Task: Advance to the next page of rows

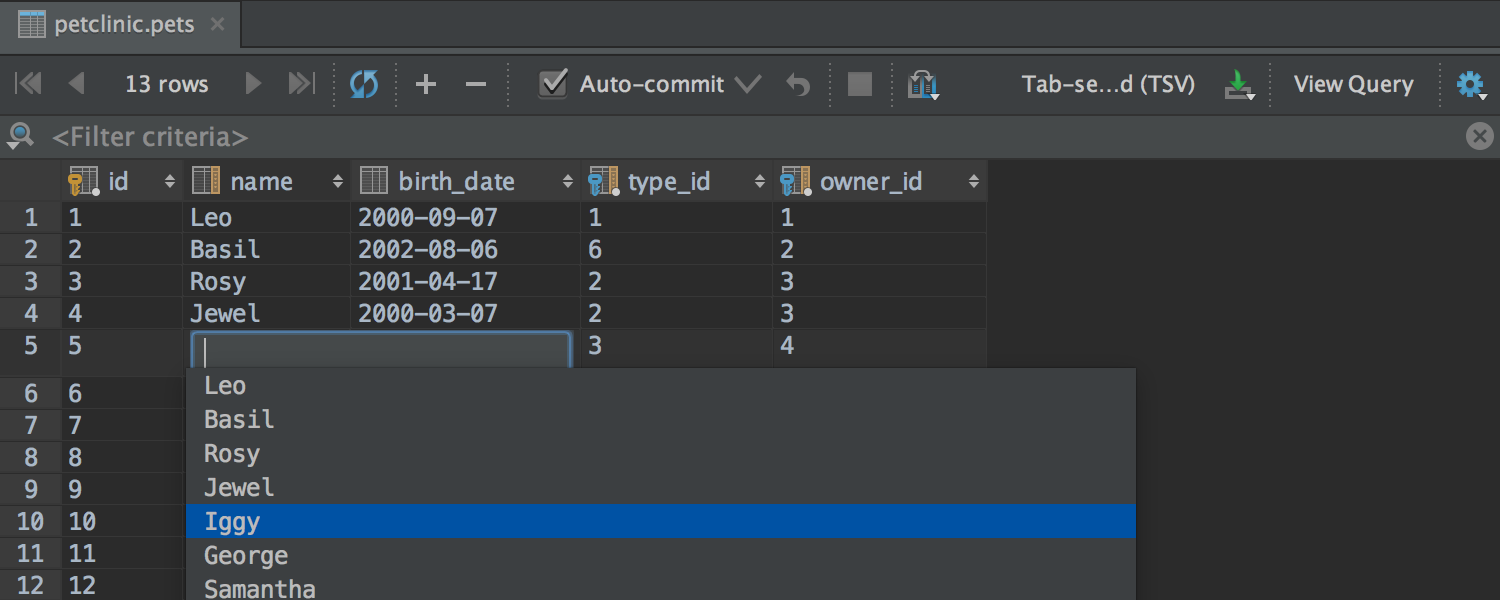Action: (253, 84)
